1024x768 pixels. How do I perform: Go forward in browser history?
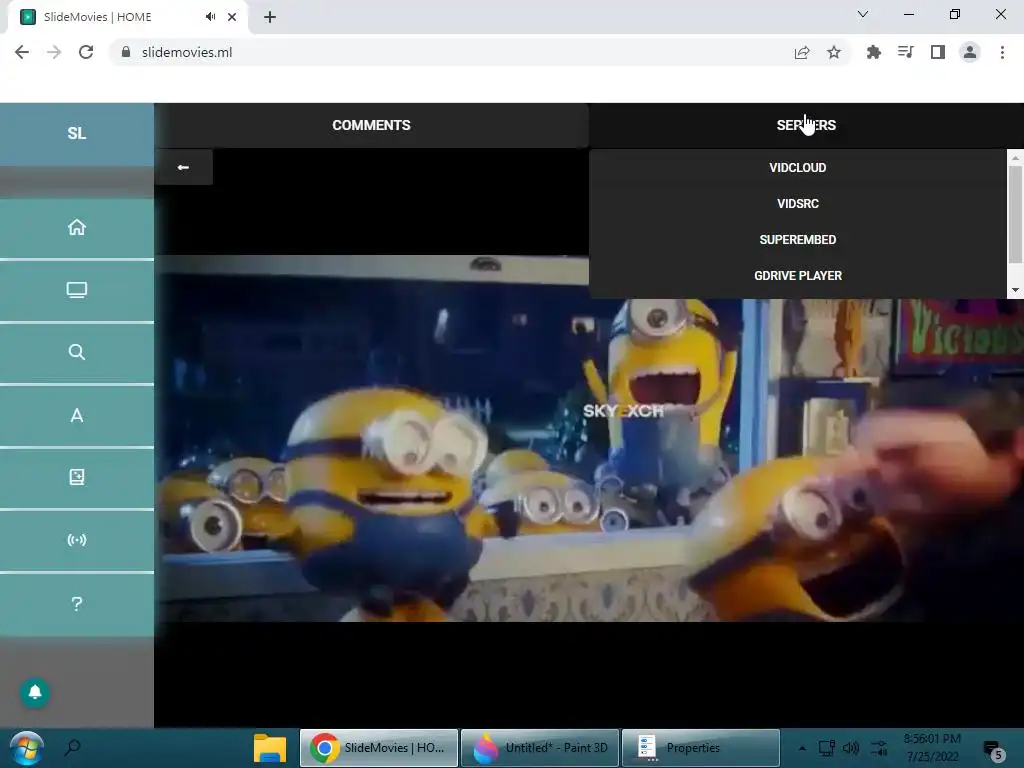(54, 52)
